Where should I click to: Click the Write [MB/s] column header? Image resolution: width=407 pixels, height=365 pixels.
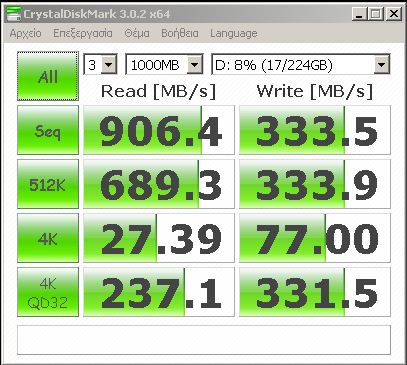point(315,91)
